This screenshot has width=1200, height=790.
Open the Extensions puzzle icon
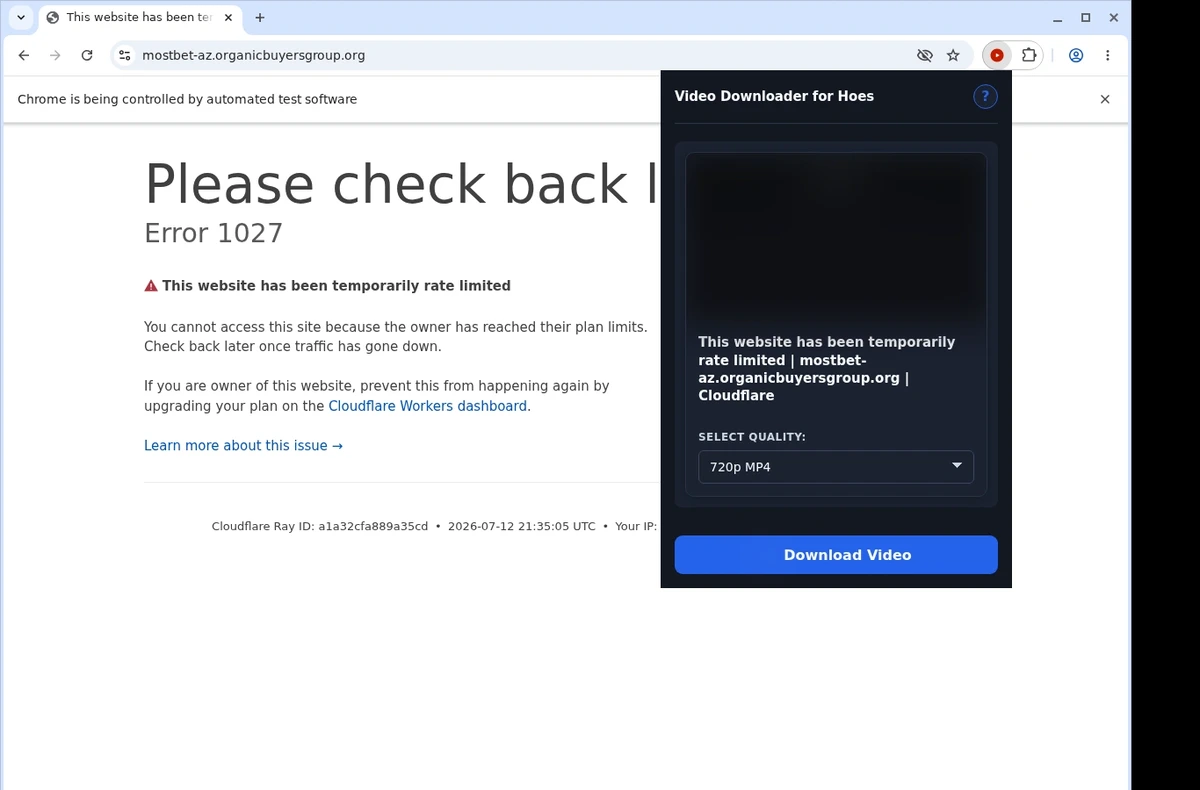click(x=1028, y=56)
